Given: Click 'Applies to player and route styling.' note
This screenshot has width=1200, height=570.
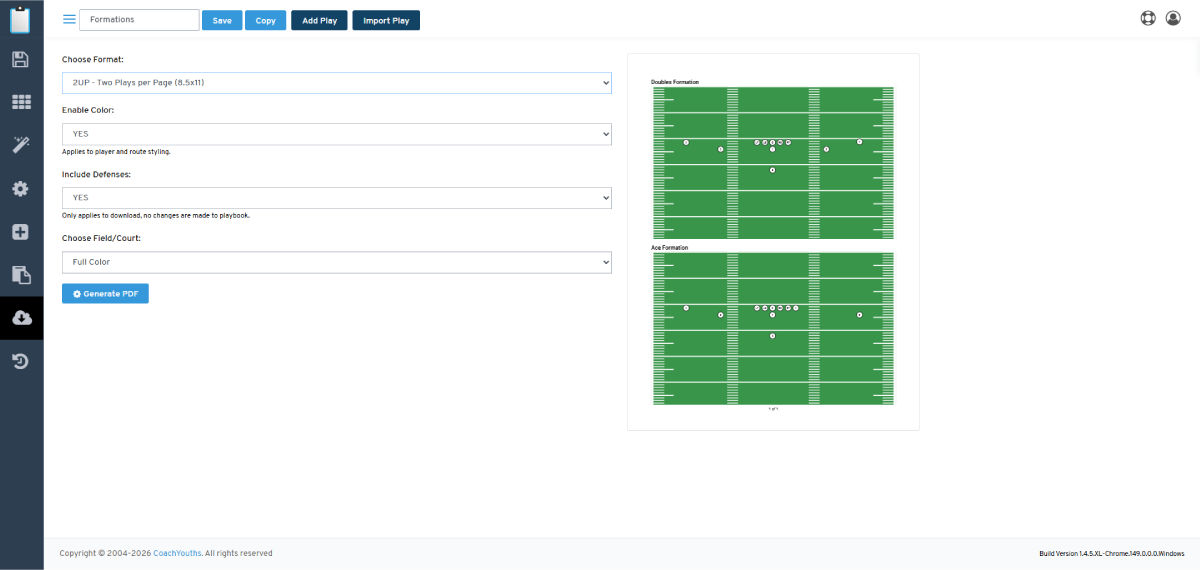Looking at the screenshot, I should 116,152.
